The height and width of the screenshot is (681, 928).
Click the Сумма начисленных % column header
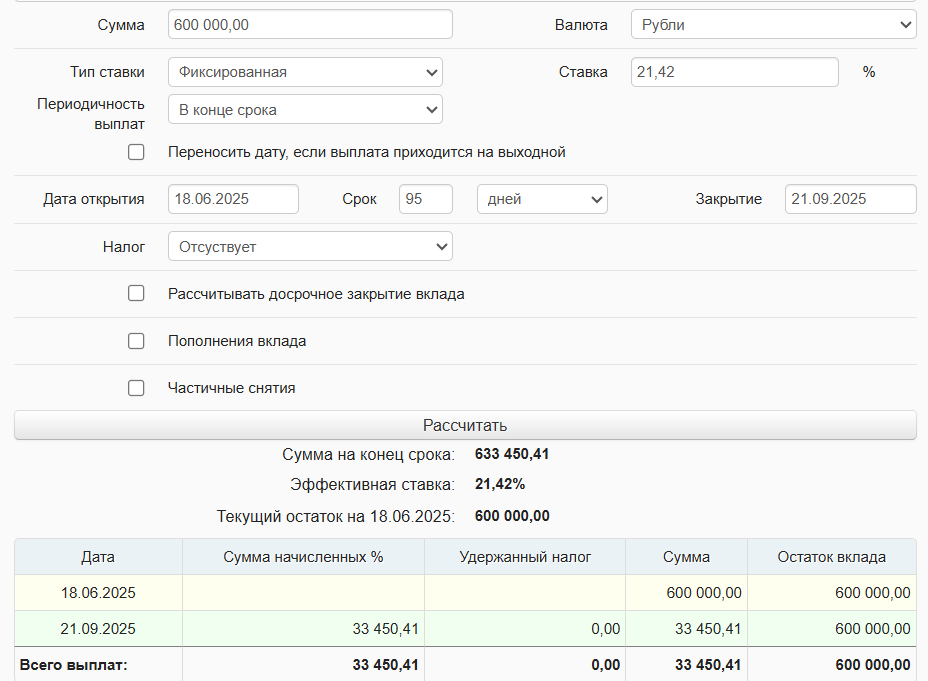click(303, 557)
